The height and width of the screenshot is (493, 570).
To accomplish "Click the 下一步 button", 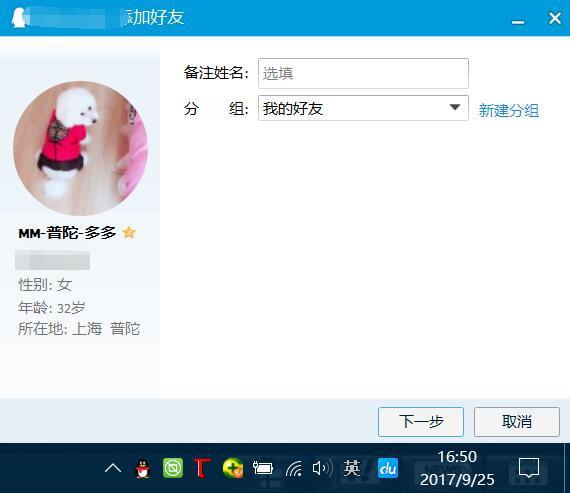I will (x=421, y=422).
